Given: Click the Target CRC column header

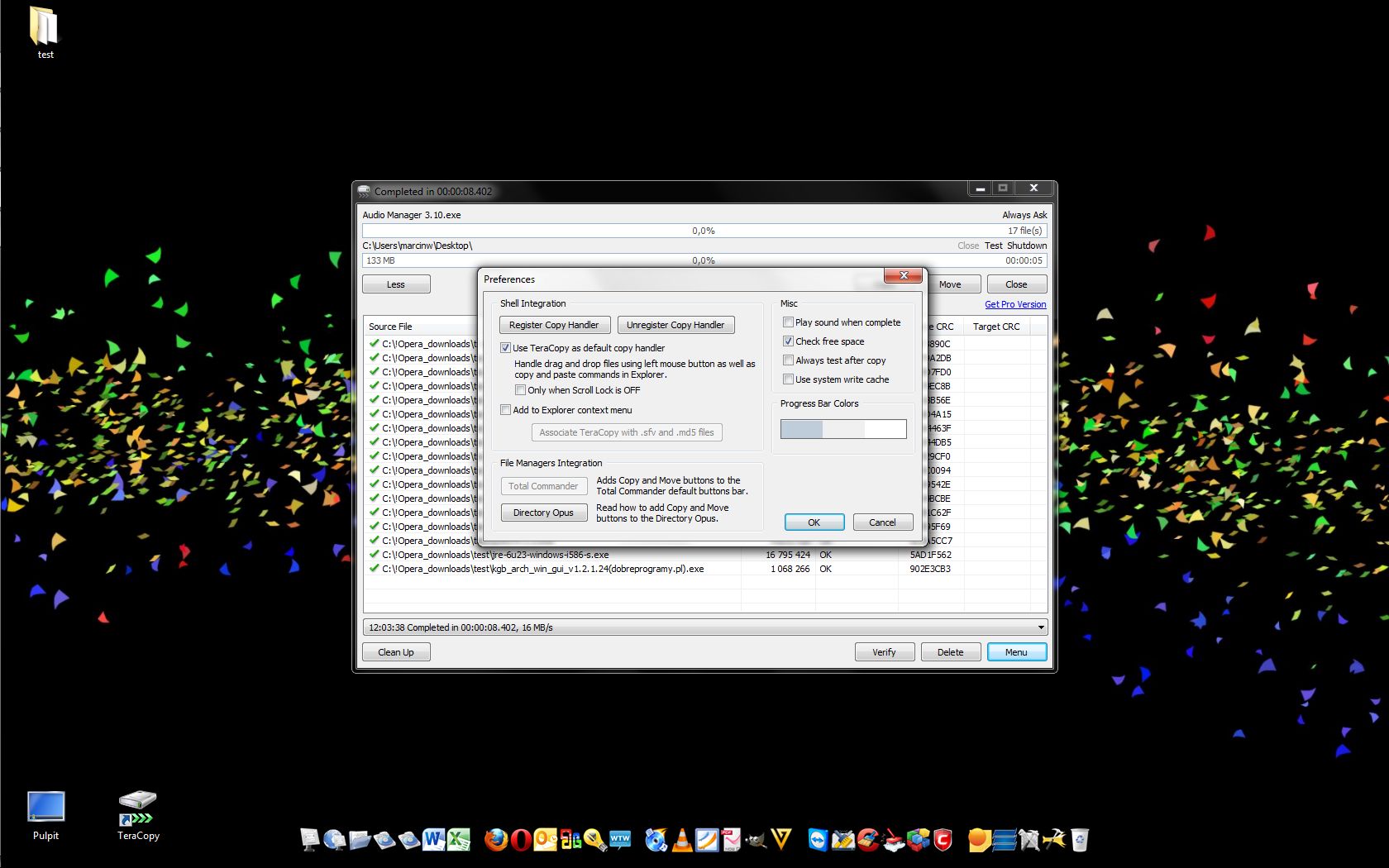Looking at the screenshot, I should [x=996, y=327].
